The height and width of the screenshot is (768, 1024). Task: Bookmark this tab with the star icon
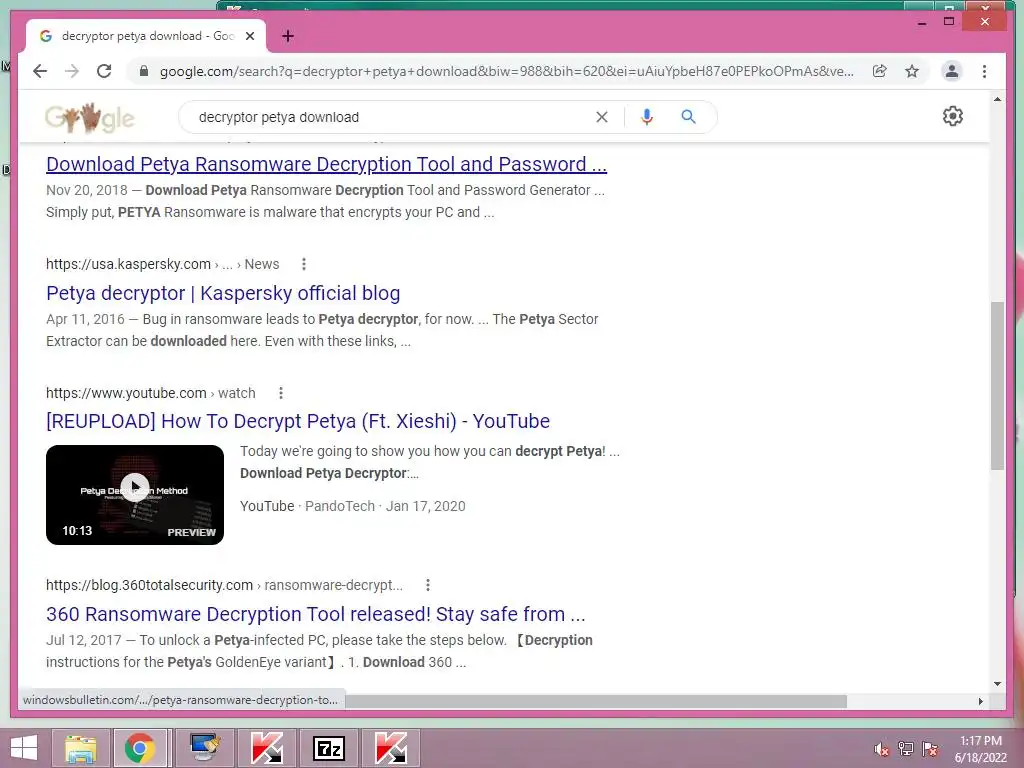[912, 71]
